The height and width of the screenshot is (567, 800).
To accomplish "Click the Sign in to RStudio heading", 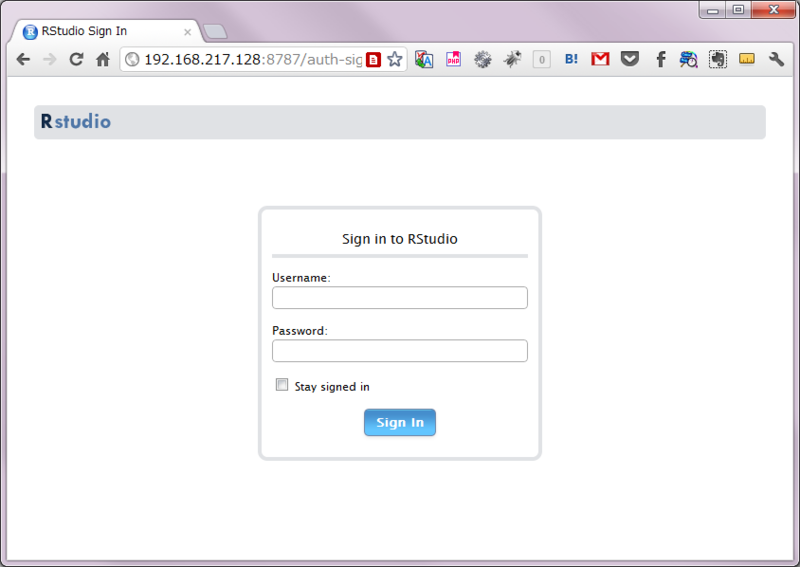I will (x=400, y=239).
